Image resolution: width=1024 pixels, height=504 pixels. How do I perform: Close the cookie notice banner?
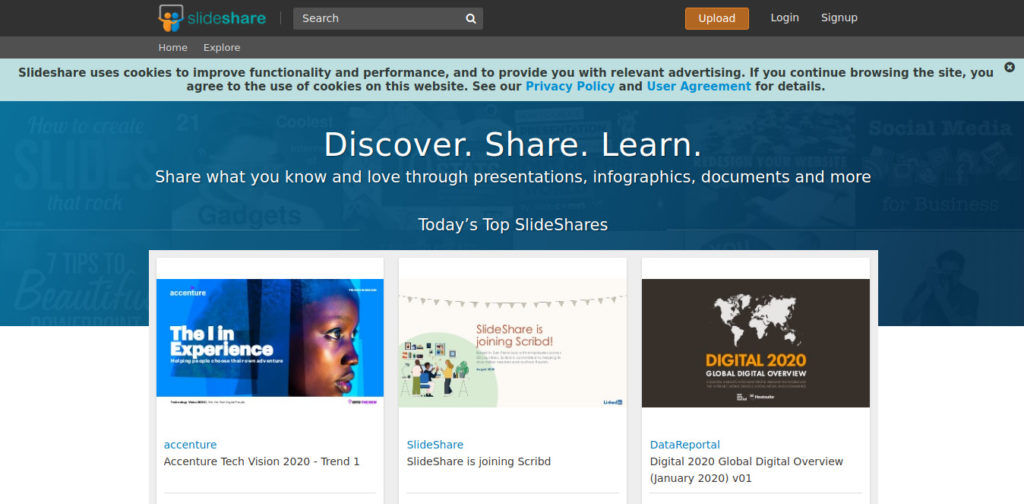click(1010, 67)
